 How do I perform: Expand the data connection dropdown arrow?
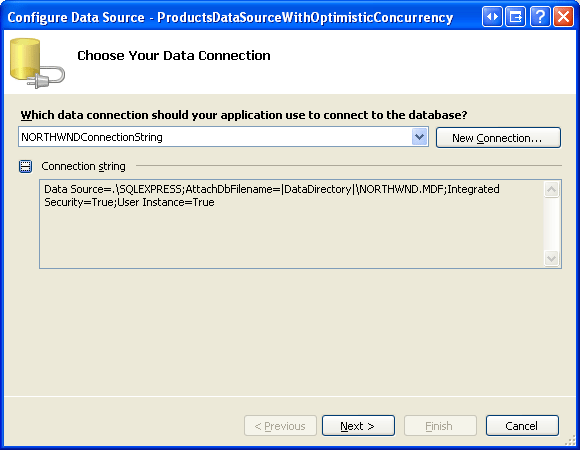419,137
